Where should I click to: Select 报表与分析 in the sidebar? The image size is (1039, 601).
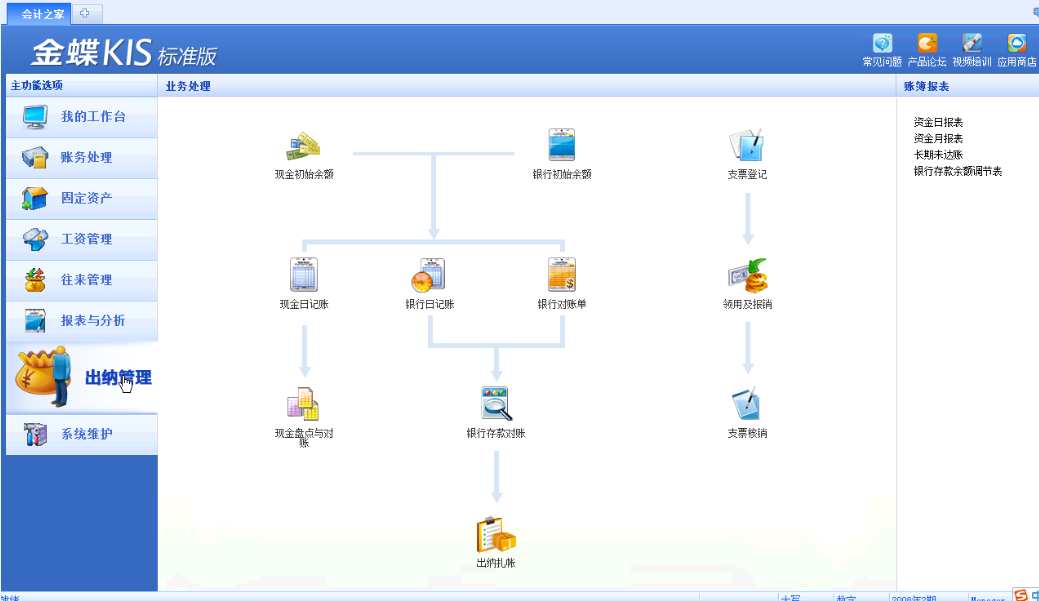click(x=82, y=321)
